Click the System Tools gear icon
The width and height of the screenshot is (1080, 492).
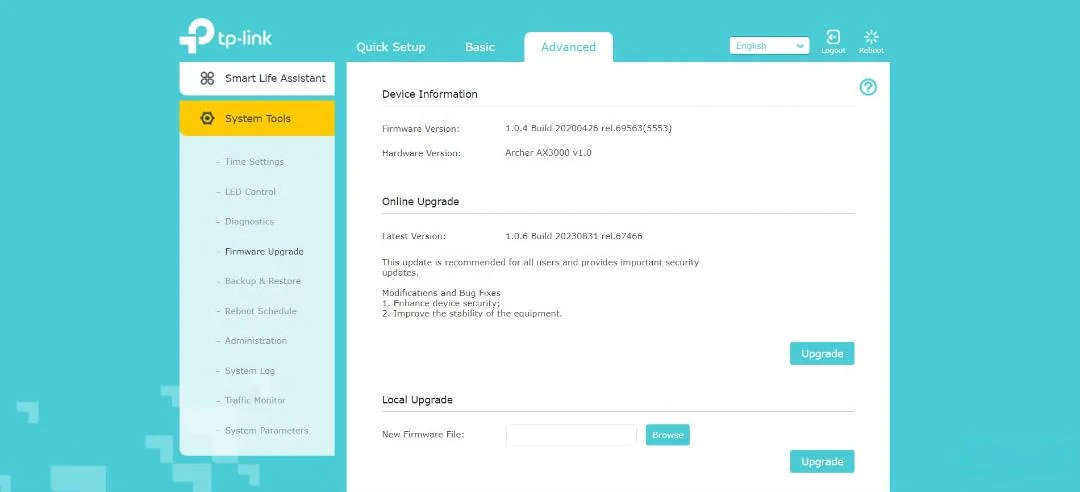[x=207, y=119]
